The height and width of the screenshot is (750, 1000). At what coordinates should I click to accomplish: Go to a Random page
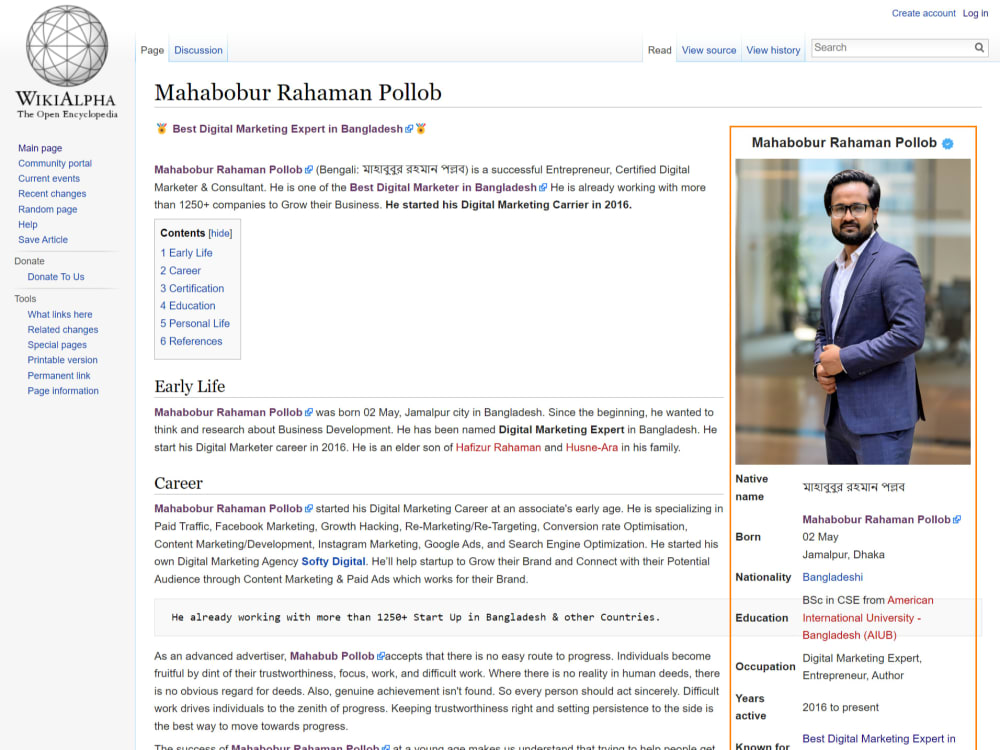coord(48,209)
